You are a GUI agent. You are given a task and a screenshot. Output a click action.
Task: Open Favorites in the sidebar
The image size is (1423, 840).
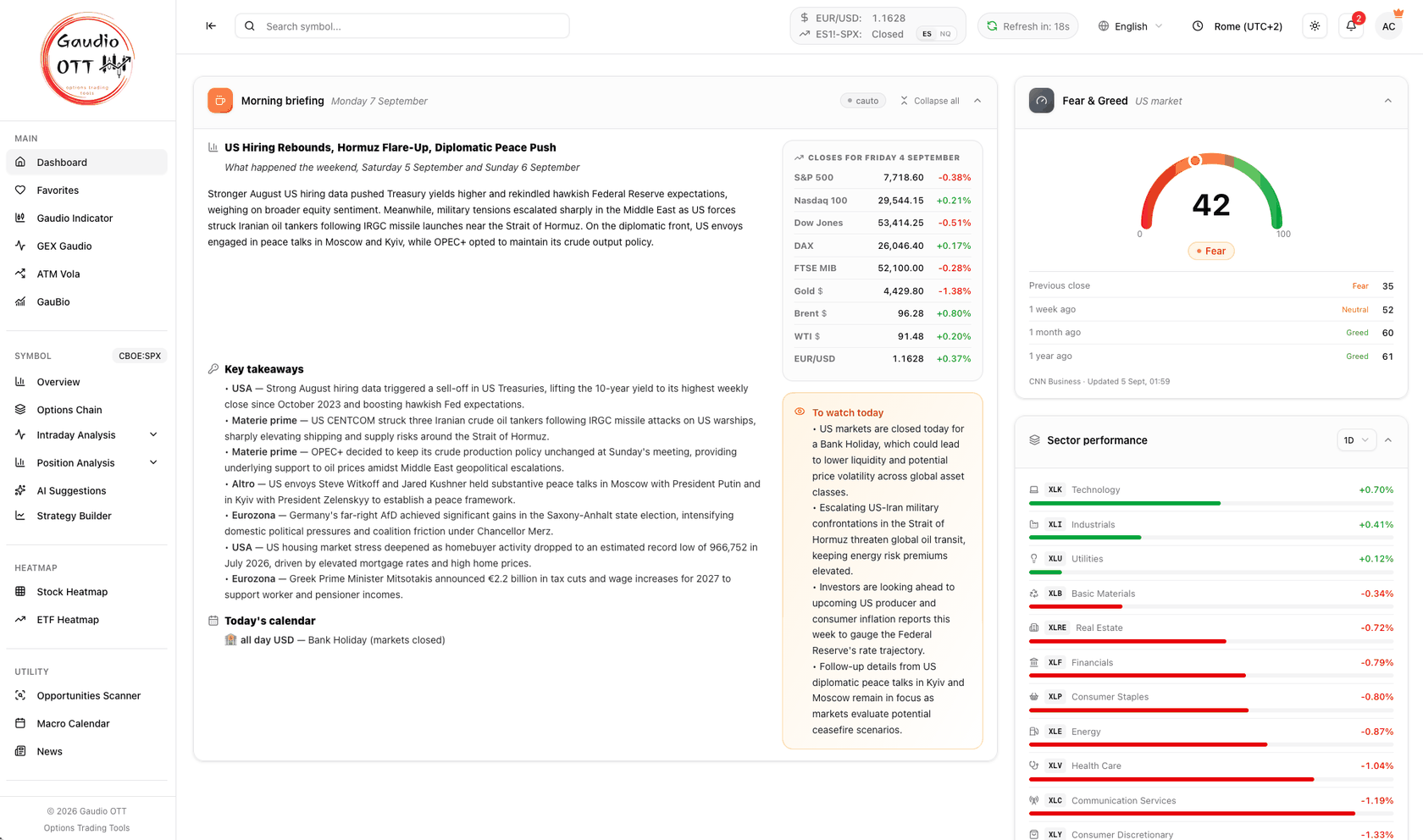point(87,191)
